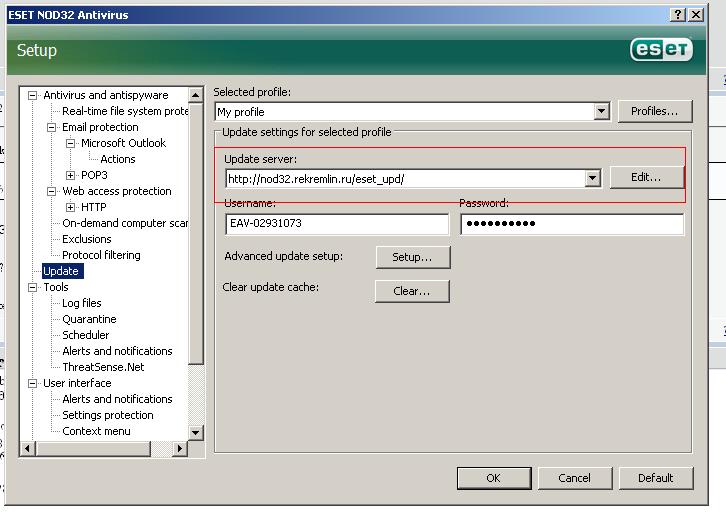The image size is (726, 517).
Task: Confirm settings with the OK button
Action: tap(494, 478)
